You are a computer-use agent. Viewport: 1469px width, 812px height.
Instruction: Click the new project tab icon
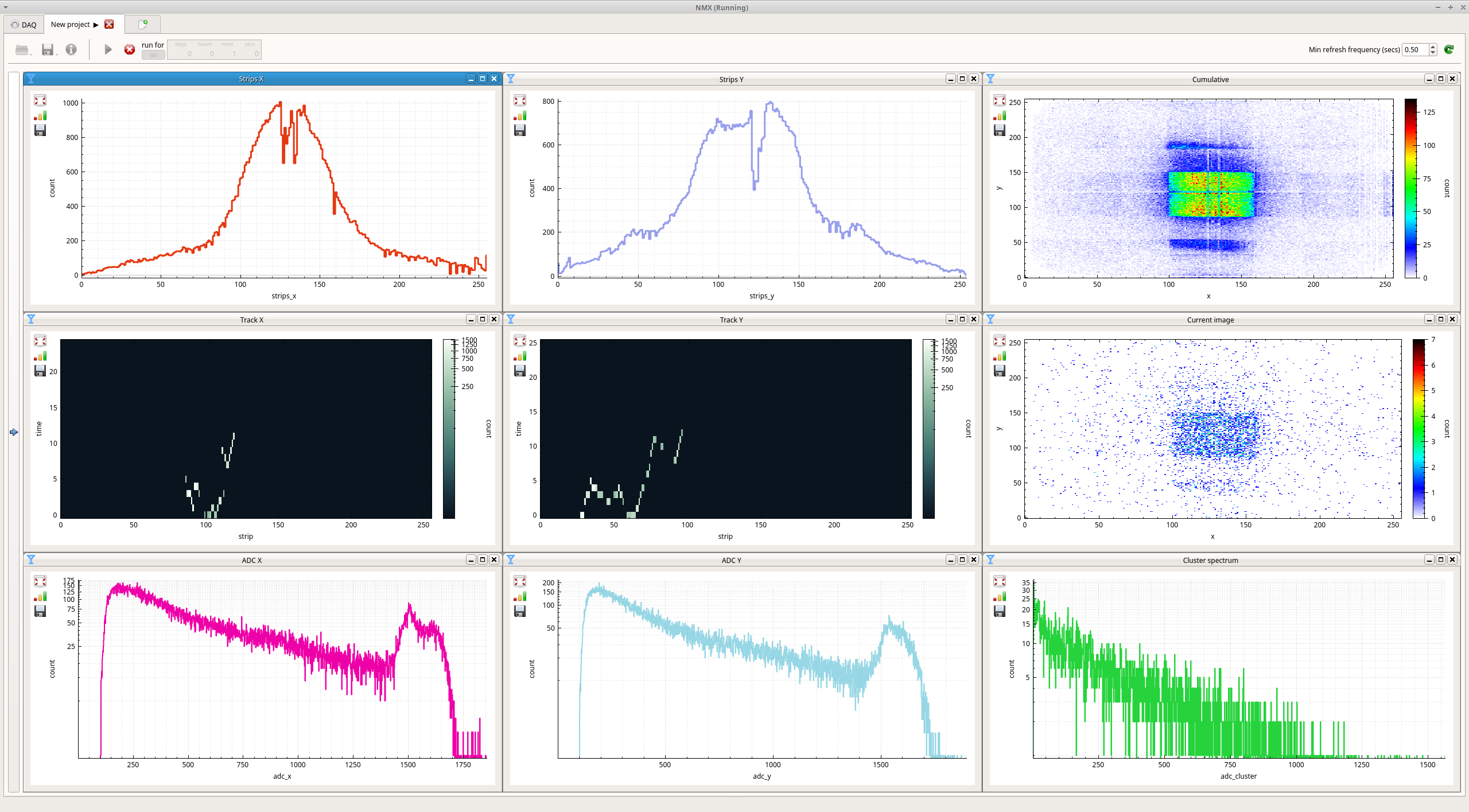pyautogui.click(x=143, y=24)
